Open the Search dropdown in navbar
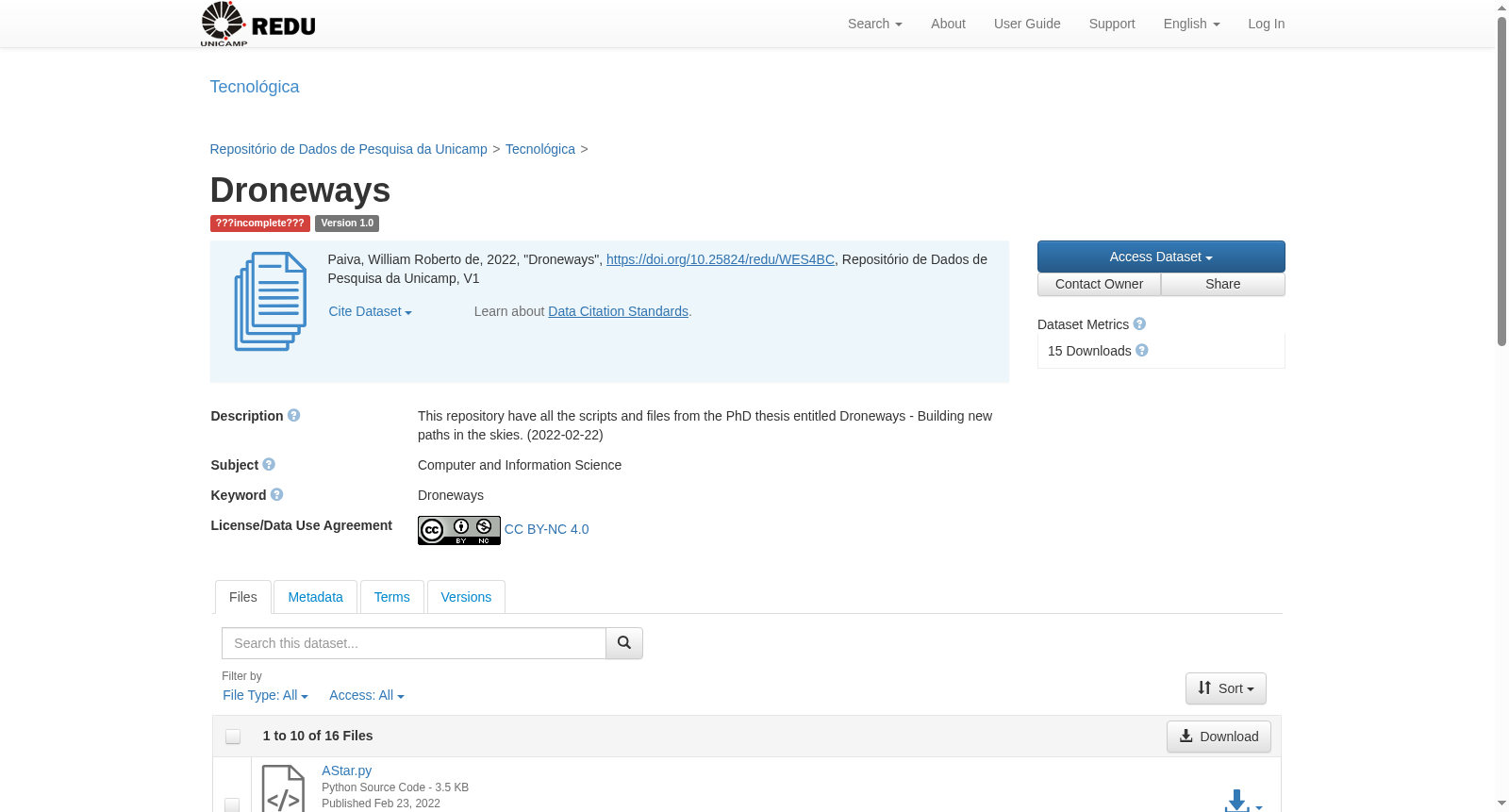This screenshot has height=812, width=1509. (875, 24)
